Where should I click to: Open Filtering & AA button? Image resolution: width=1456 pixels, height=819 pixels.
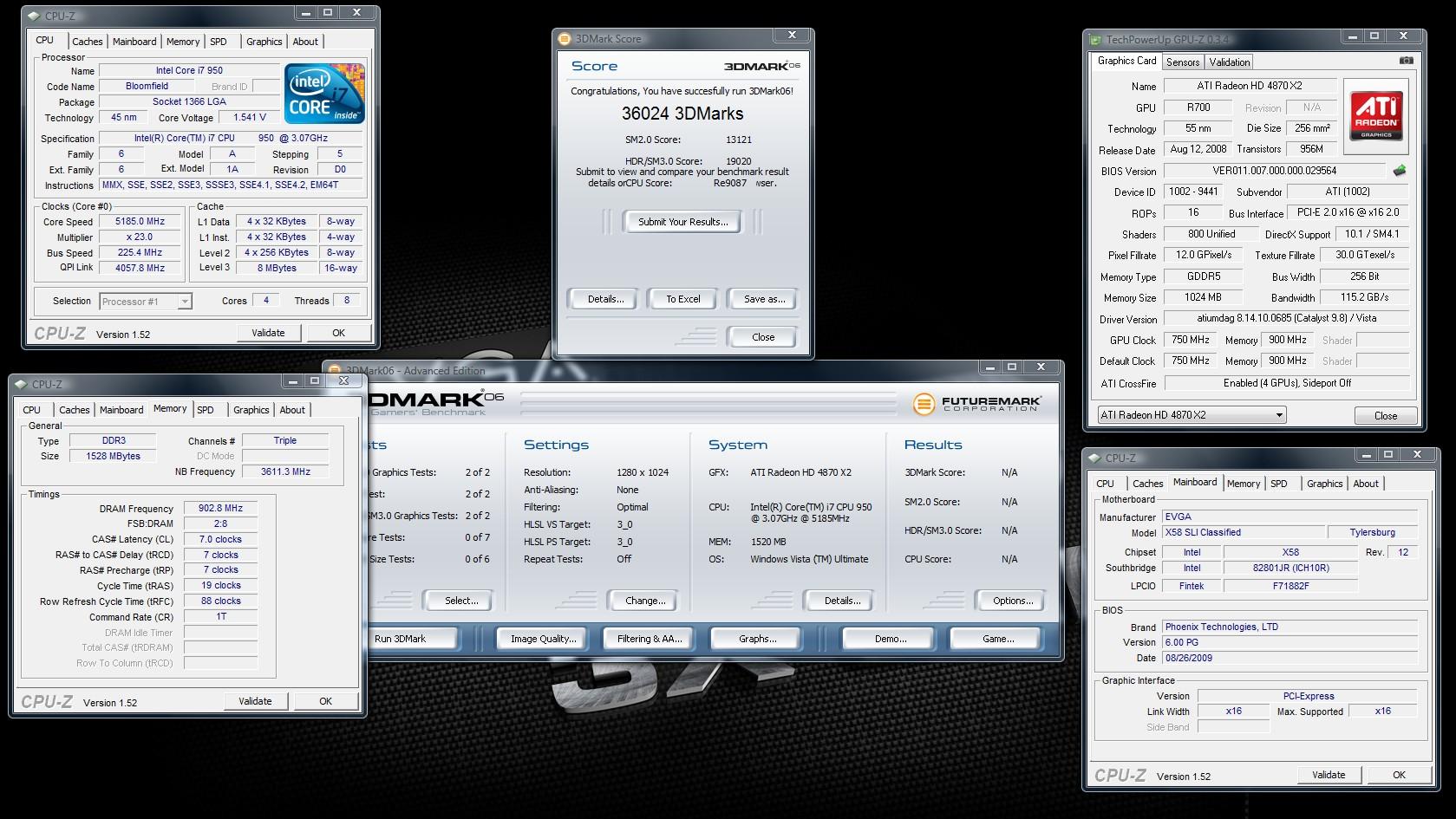[x=650, y=639]
